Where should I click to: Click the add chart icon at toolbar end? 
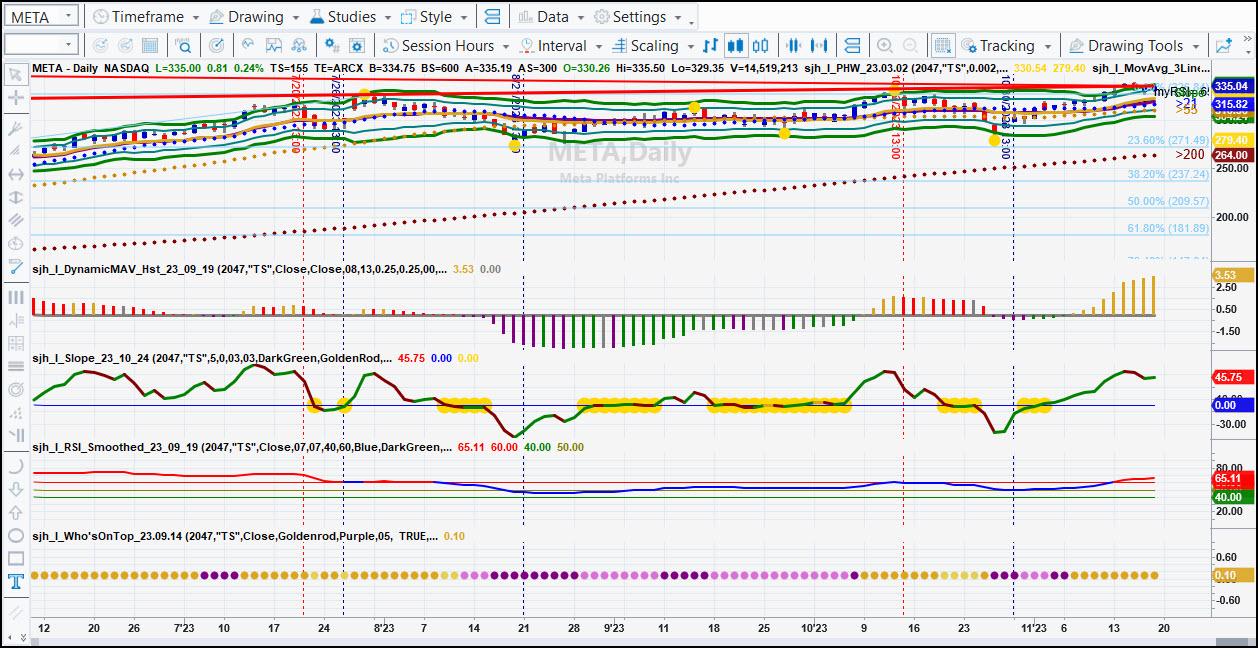click(1223, 45)
